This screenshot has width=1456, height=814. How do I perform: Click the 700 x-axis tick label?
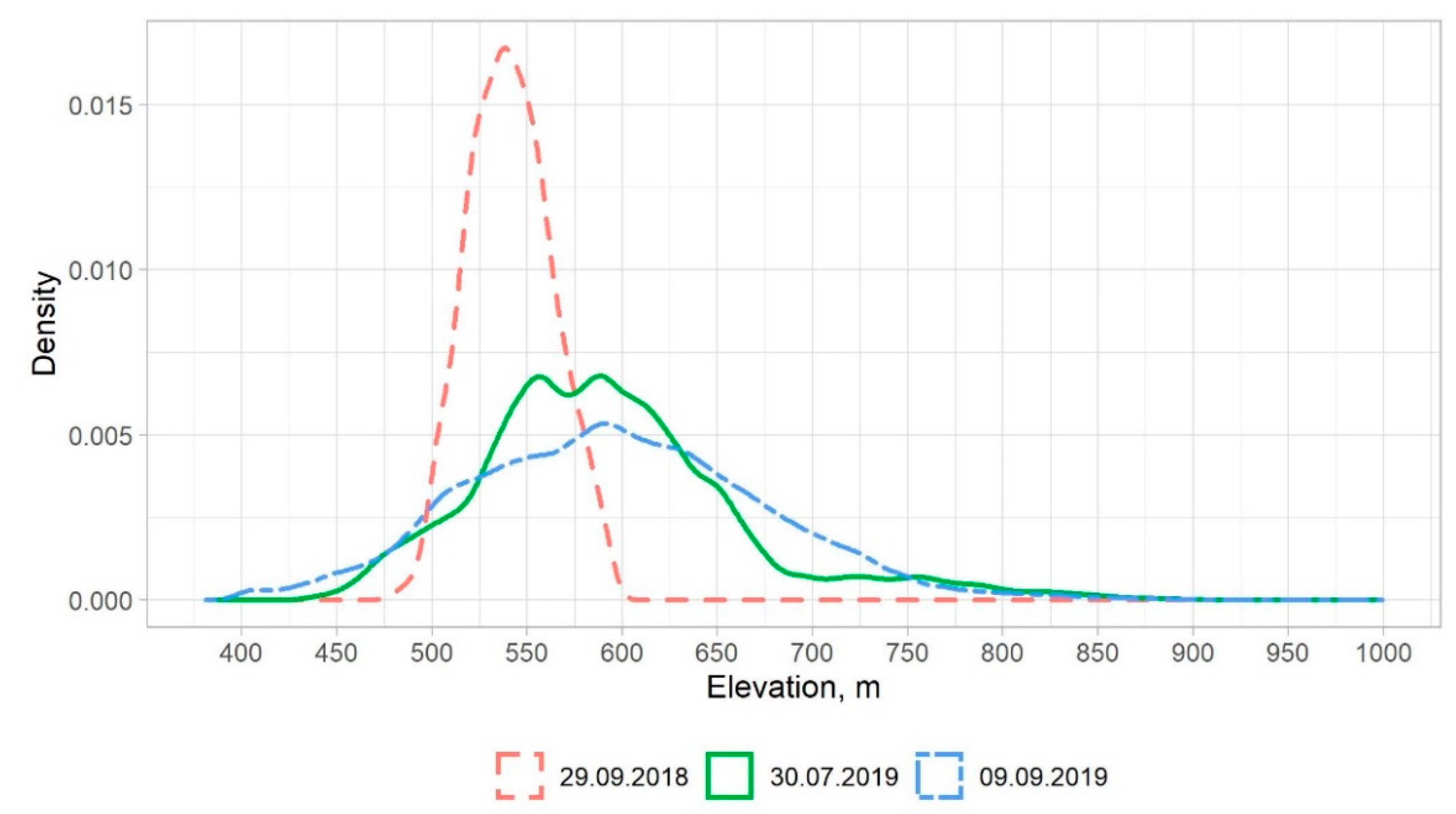coord(812,653)
